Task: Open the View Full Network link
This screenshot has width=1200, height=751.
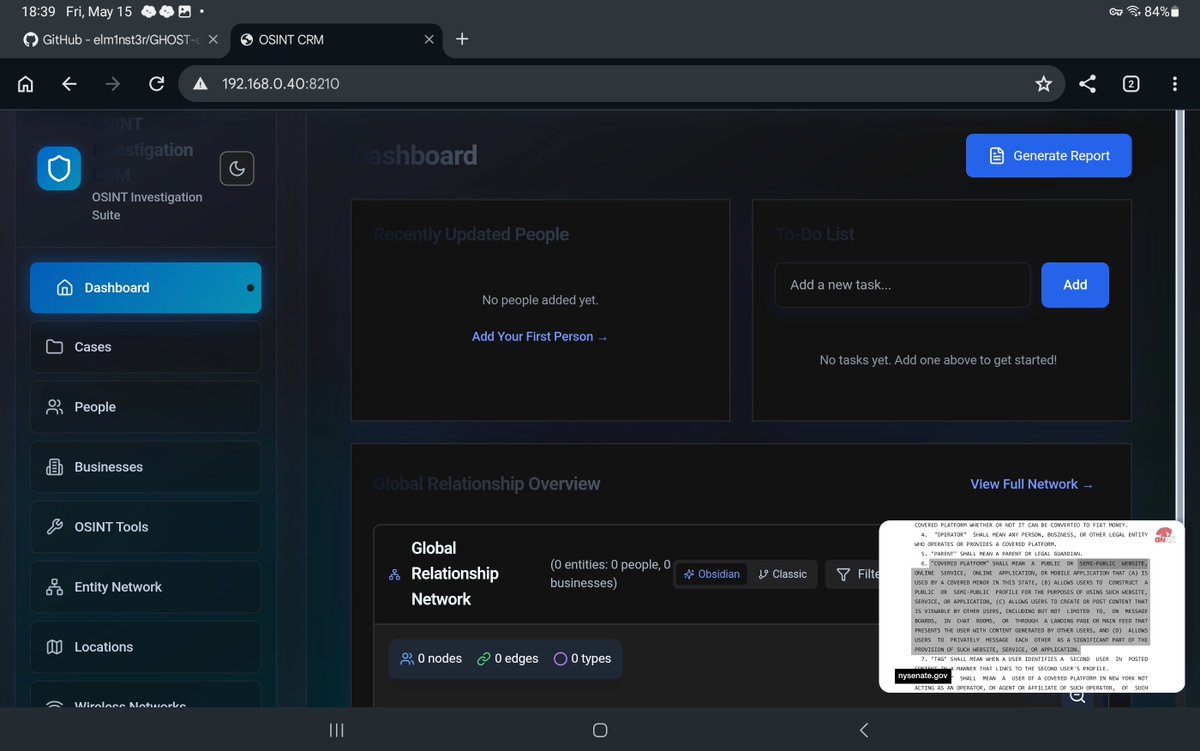Action: pyautogui.click(x=1032, y=484)
